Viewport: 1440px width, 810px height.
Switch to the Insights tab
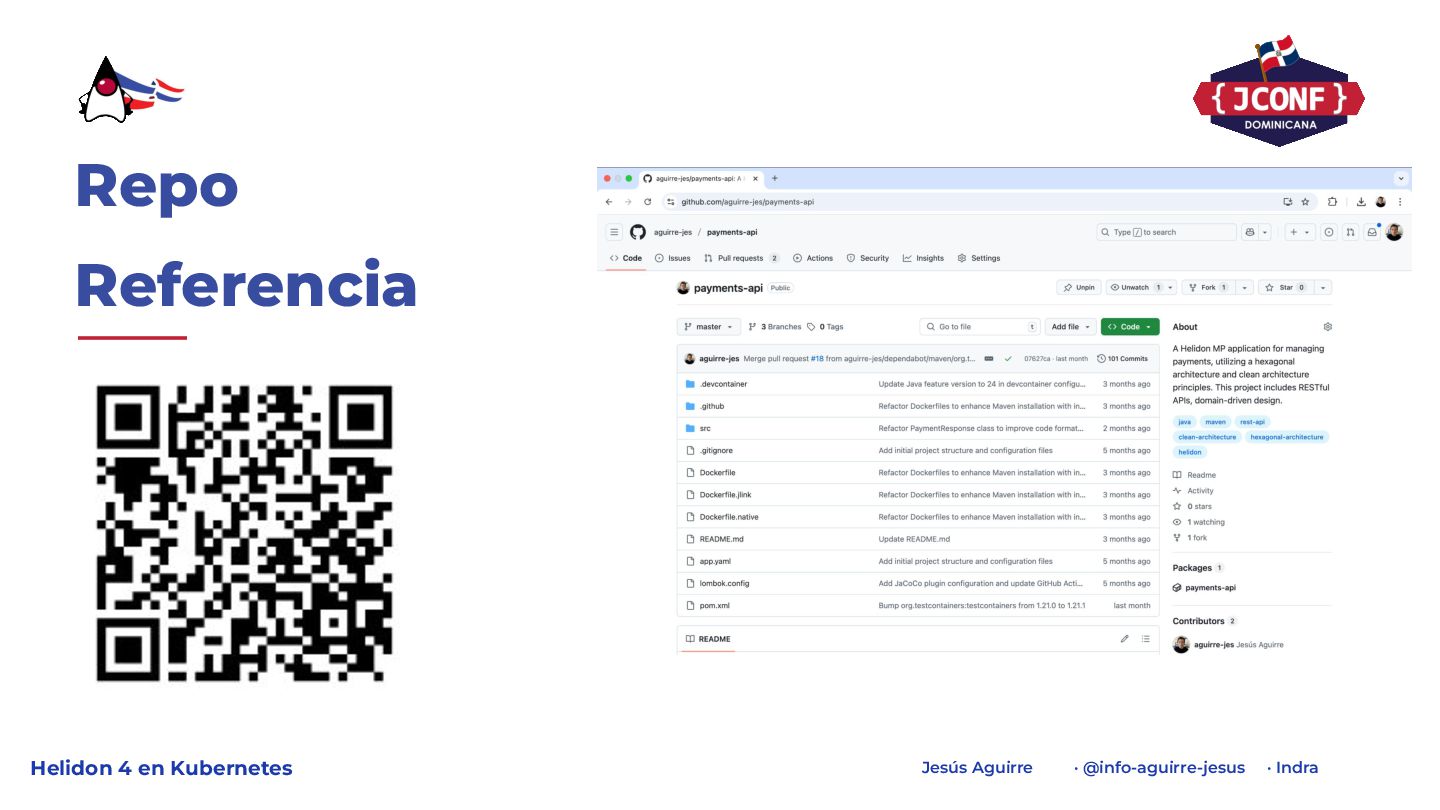(923, 258)
